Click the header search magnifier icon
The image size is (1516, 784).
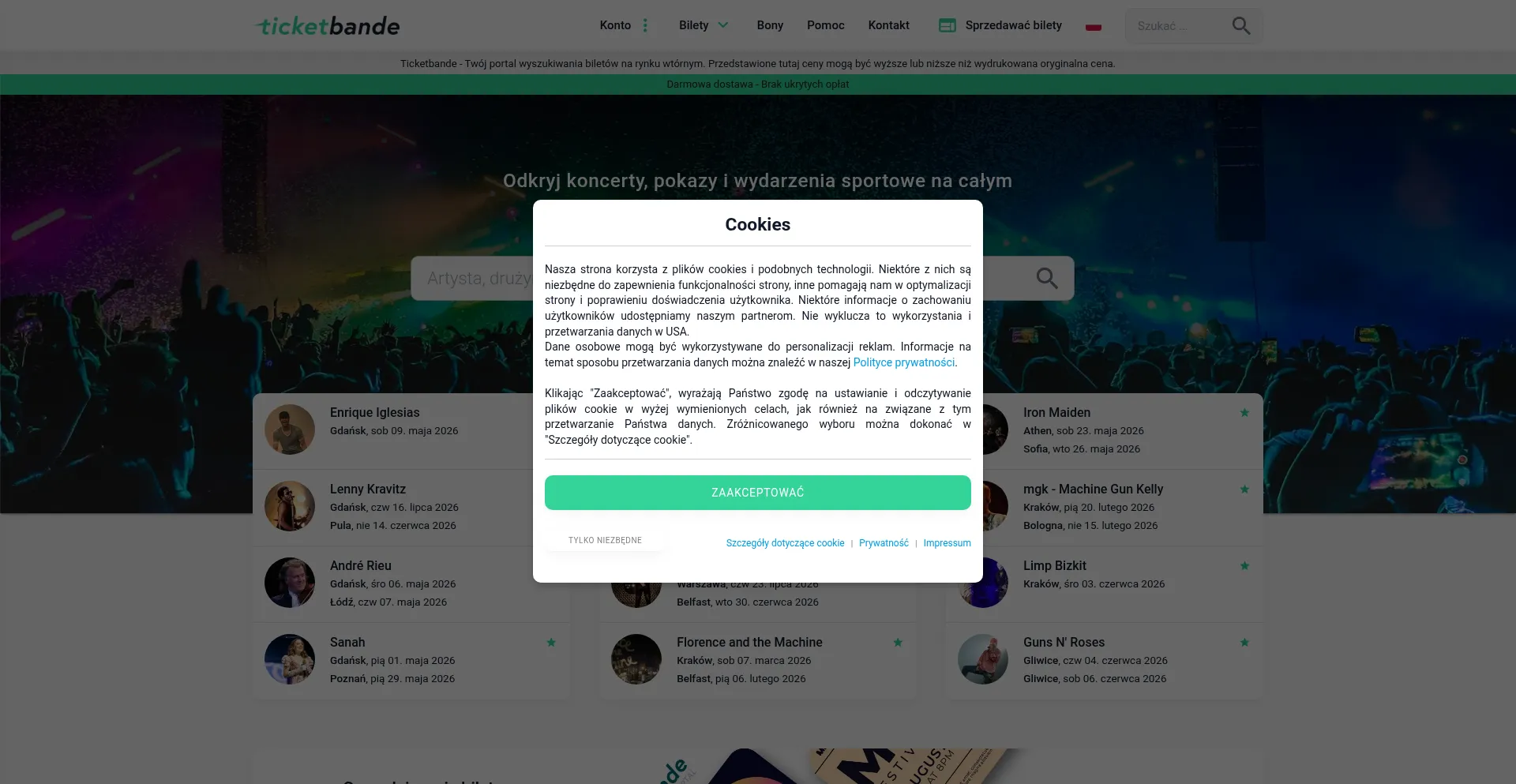tap(1241, 26)
